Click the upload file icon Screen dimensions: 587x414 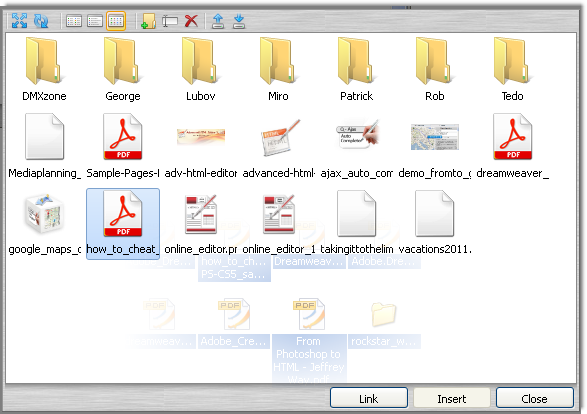[x=218, y=21]
